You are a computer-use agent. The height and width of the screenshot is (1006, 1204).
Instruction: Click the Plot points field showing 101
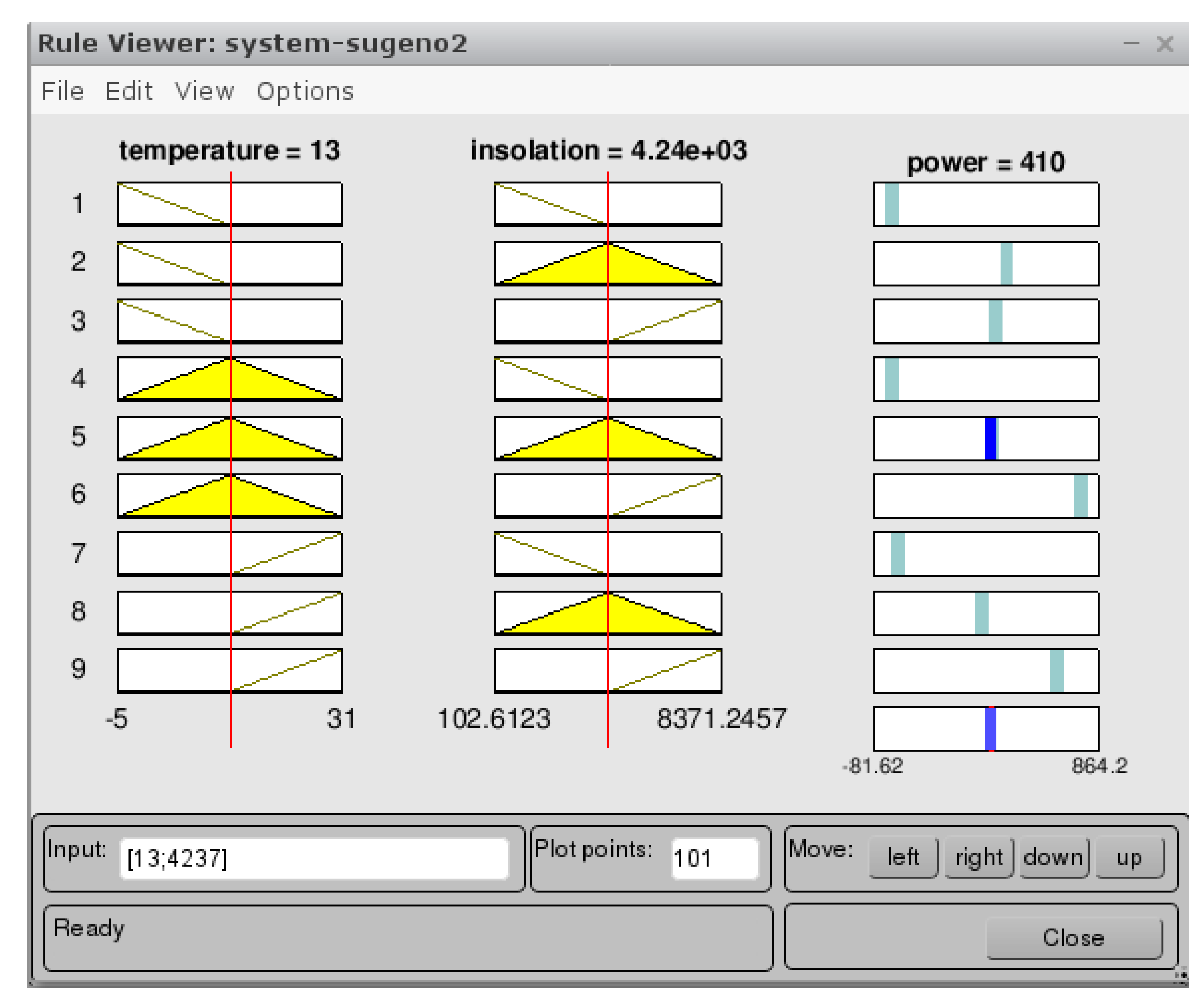(714, 859)
